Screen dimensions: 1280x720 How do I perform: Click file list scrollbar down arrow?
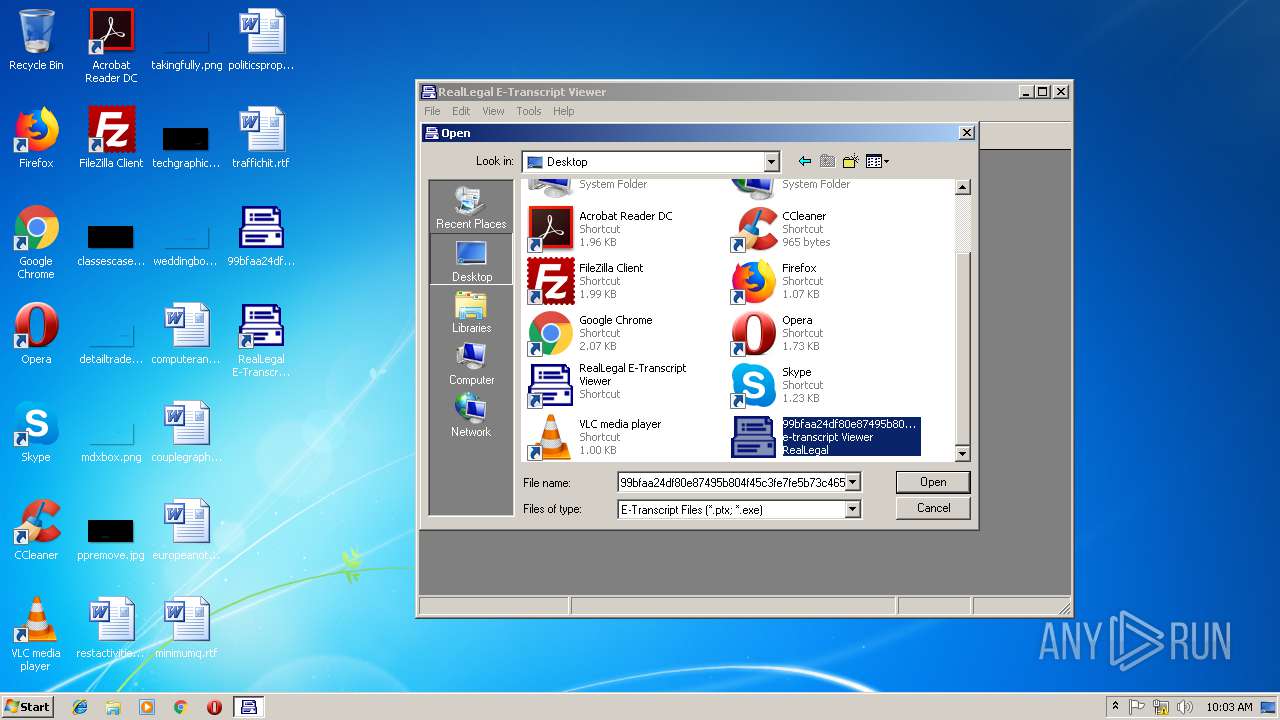coord(962,454)
